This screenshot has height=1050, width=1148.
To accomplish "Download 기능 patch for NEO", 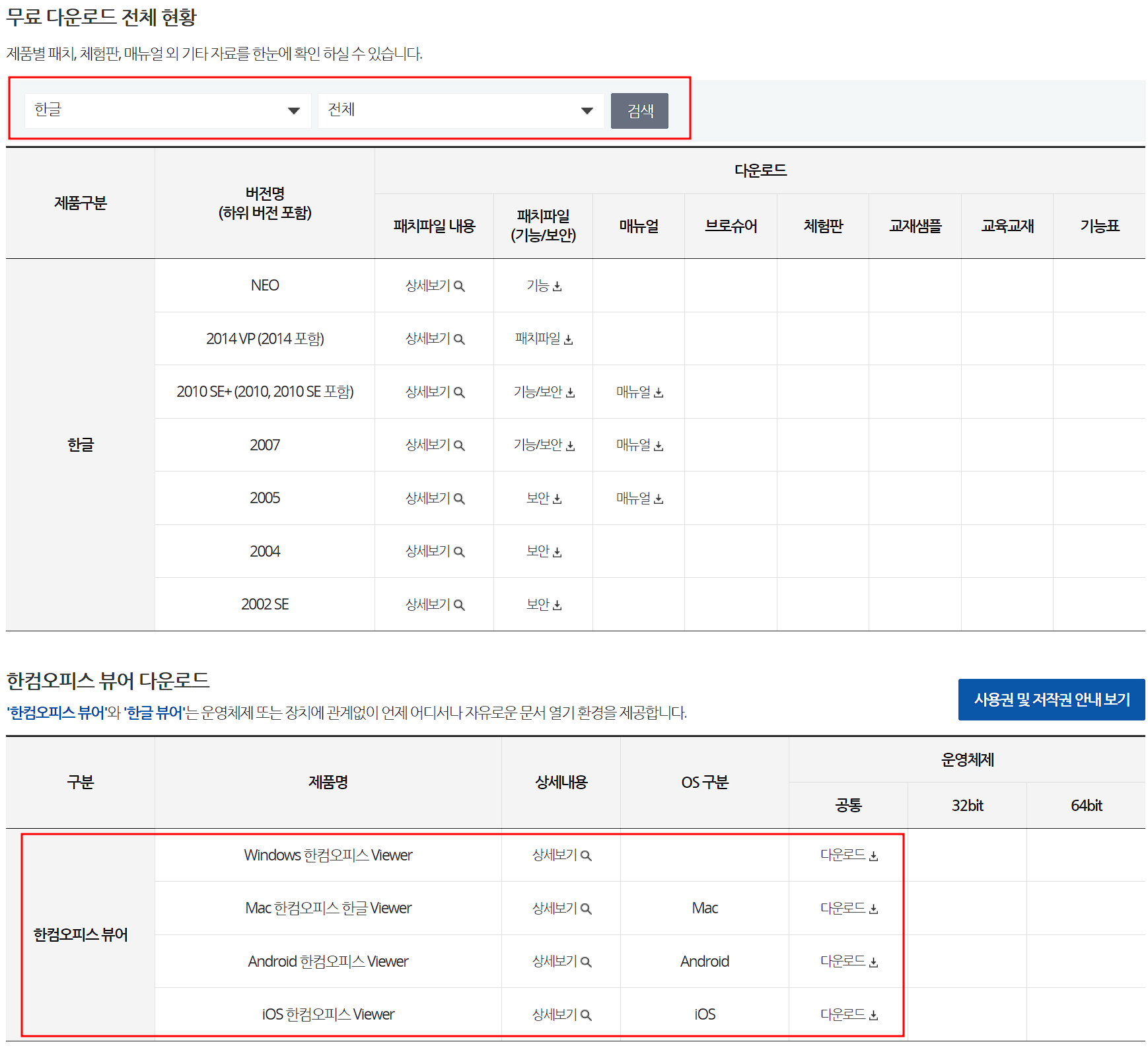I will coord(544,285).
